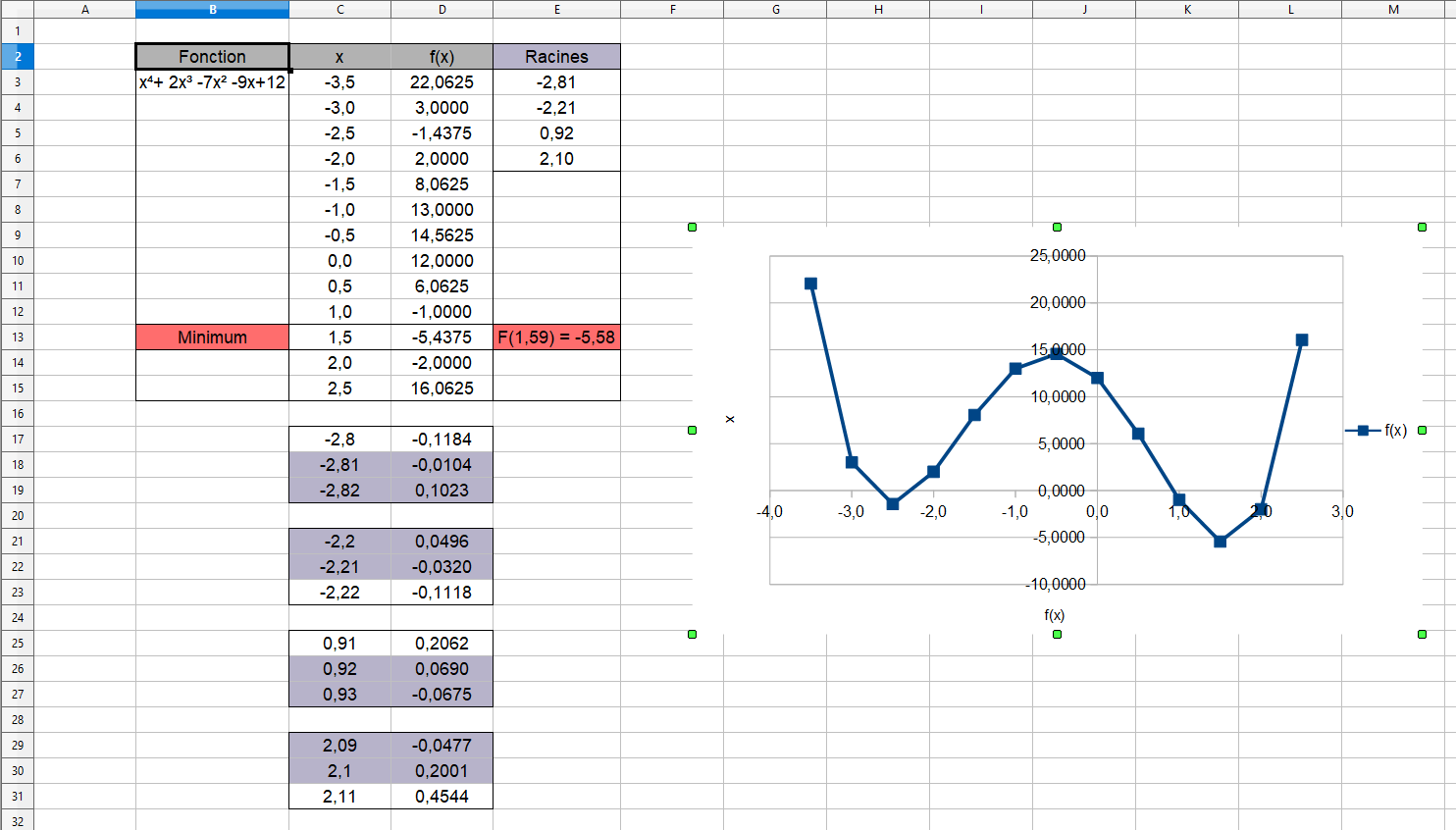
Task: Click the lowest data point on chart line
Action: 1220,542
